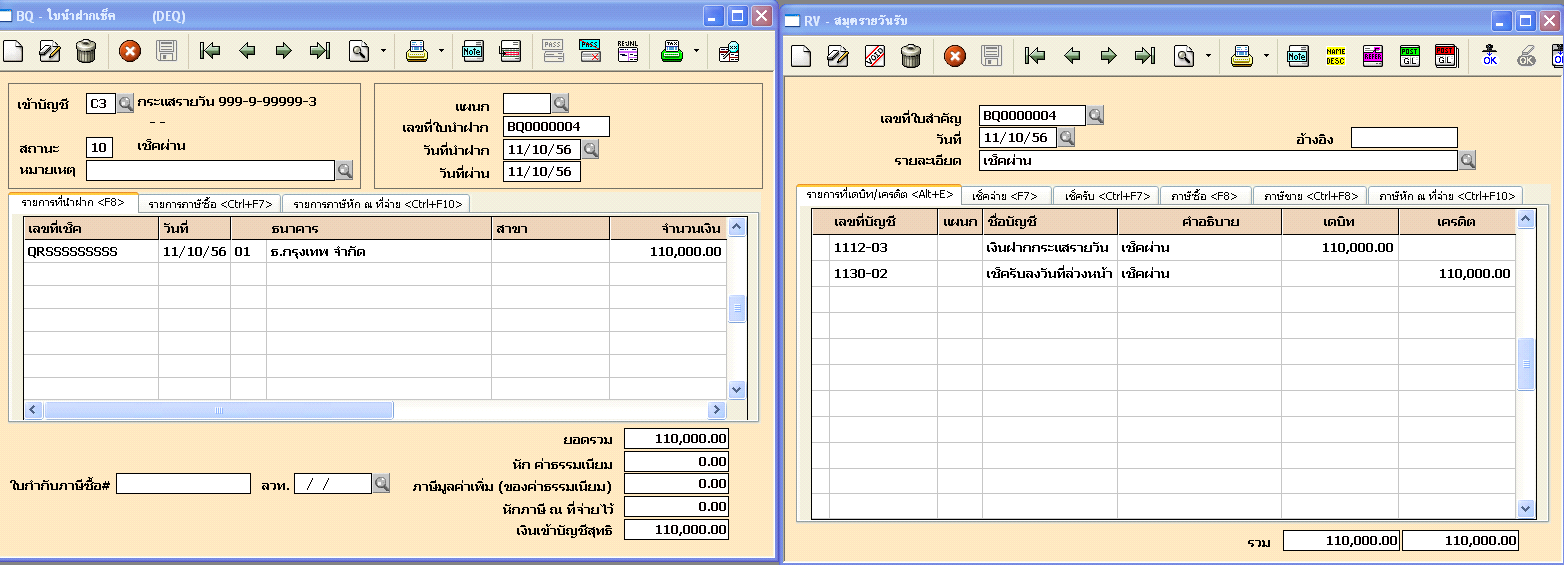Viewport: 1564px width, 565px height.
Task: Expand the green TAX printer dropdown arrow
Action: (x=697, y=51)
